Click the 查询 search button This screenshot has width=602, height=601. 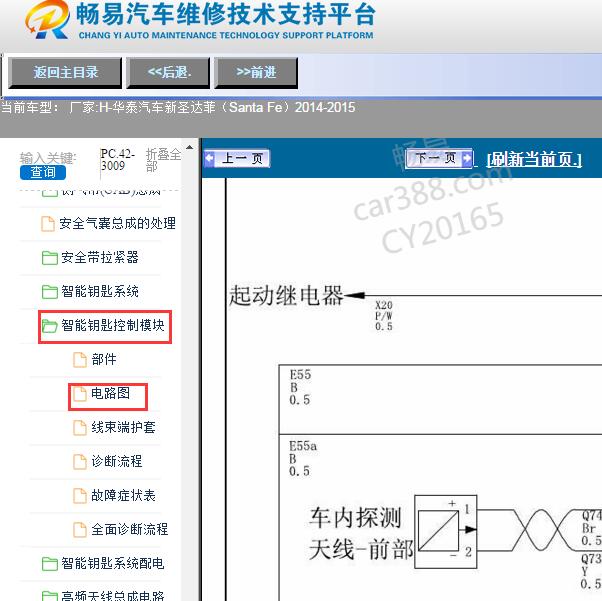43,172
